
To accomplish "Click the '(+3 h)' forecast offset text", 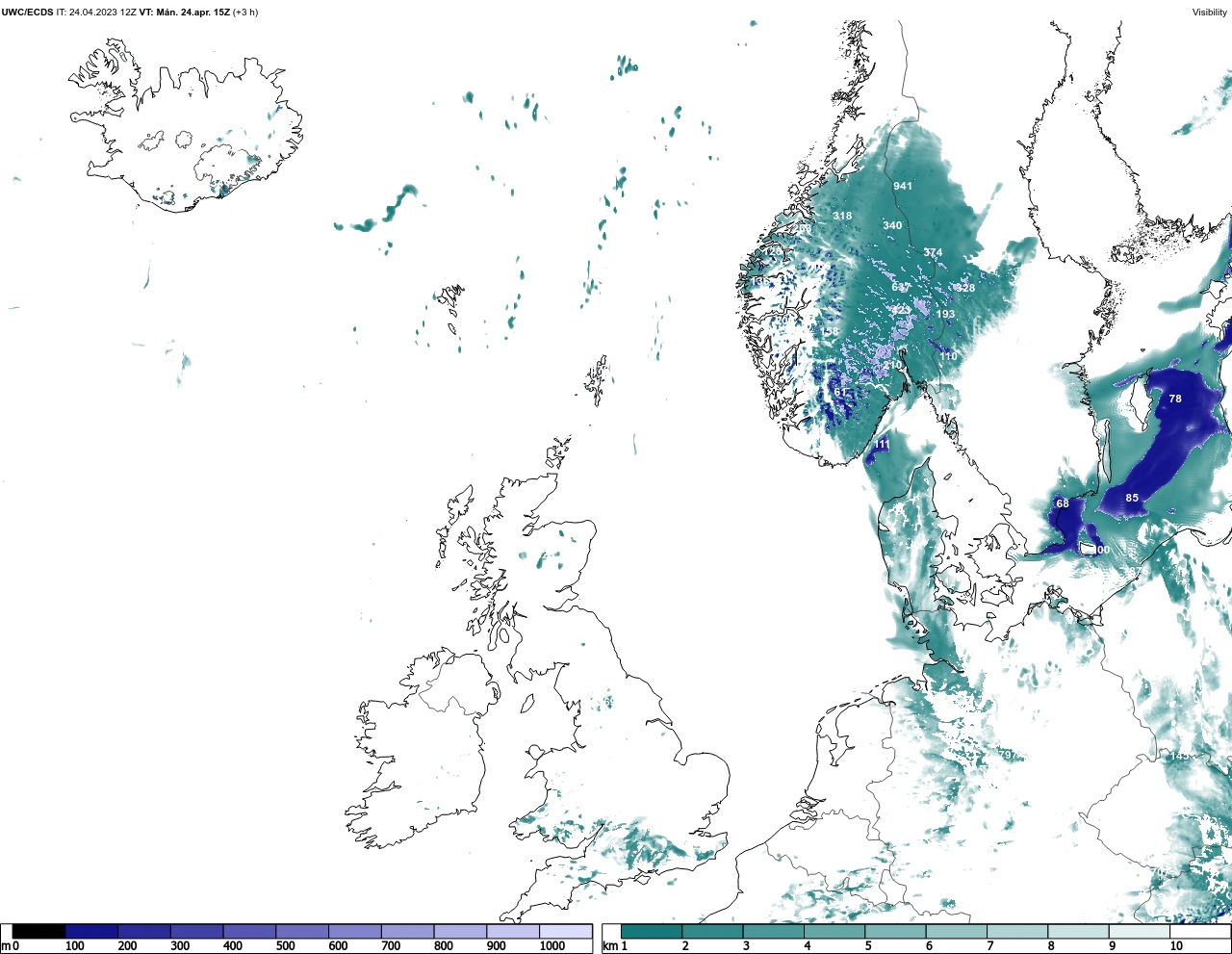I will click(245, 13).
